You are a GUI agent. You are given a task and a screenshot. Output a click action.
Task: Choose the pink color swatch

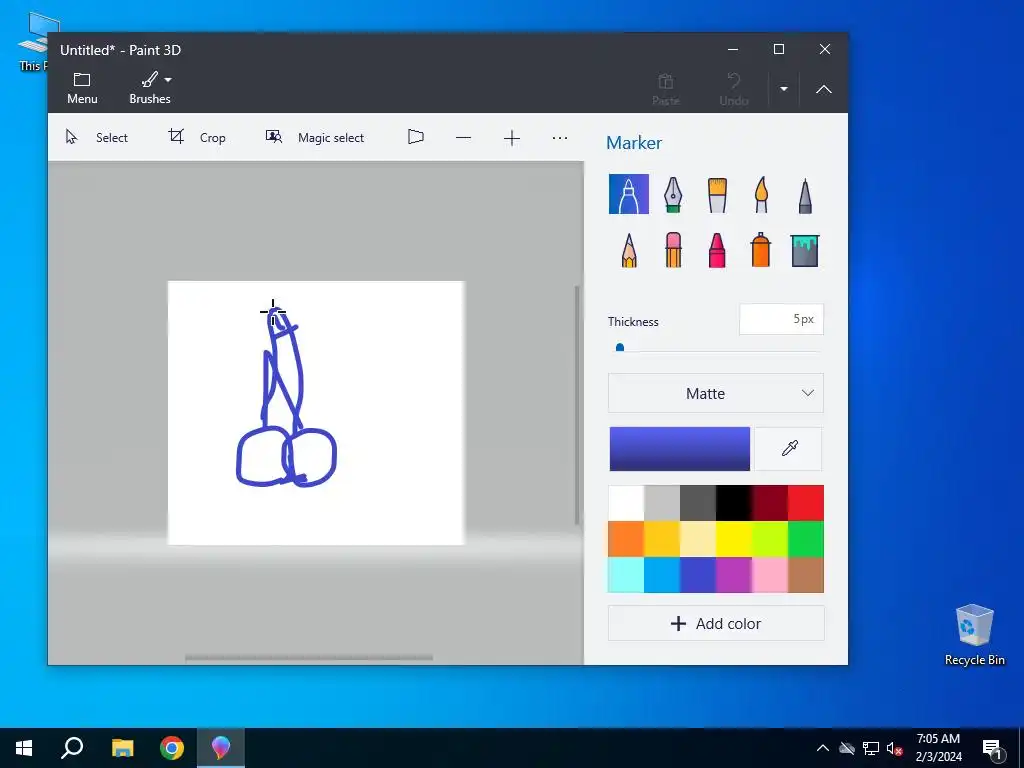click(769, 575)
